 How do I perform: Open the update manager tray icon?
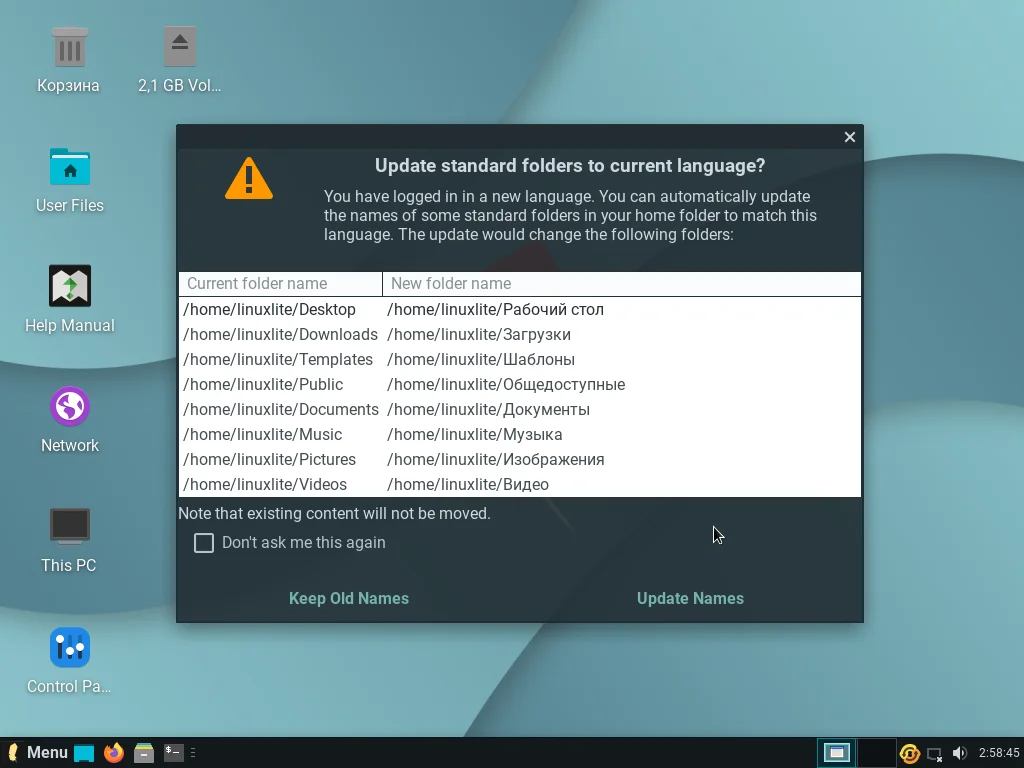pyautogui.click(x=909, y=753)
